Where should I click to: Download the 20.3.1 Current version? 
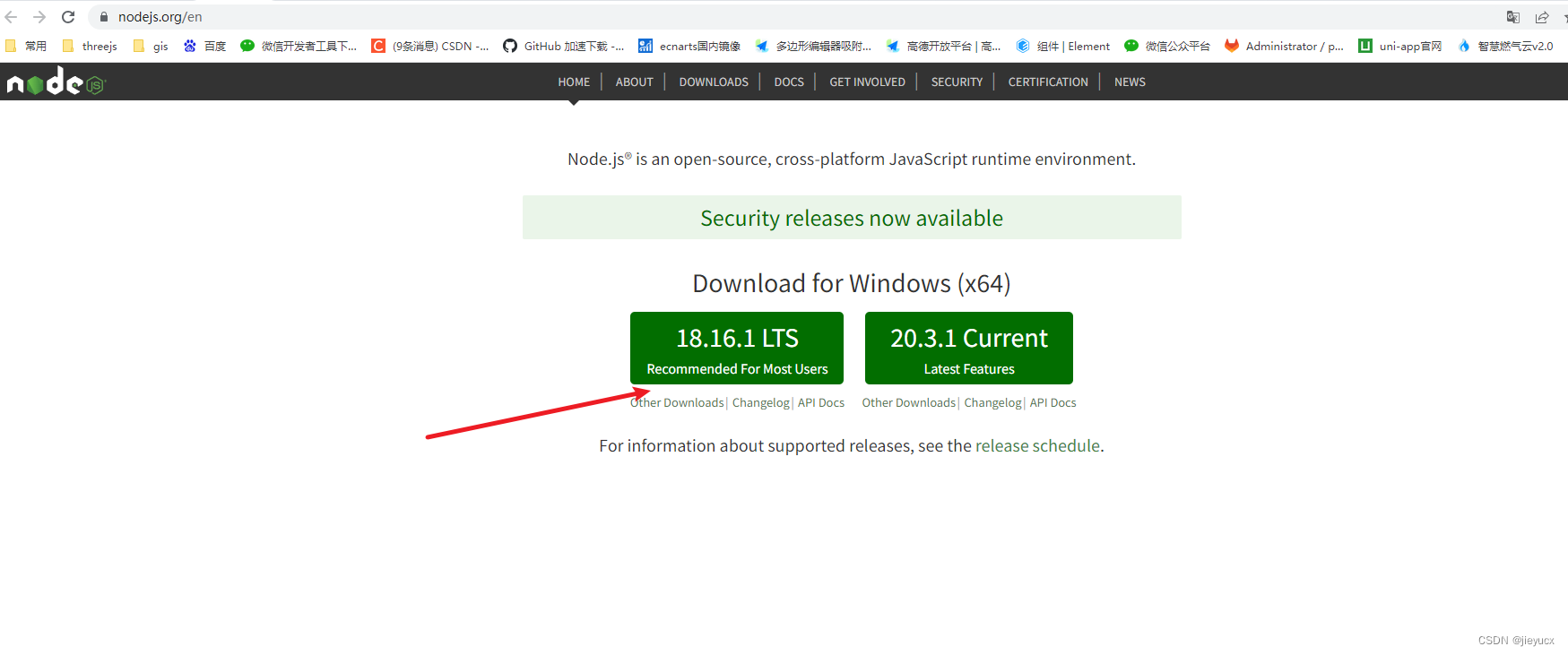click(x=969, y=348)
